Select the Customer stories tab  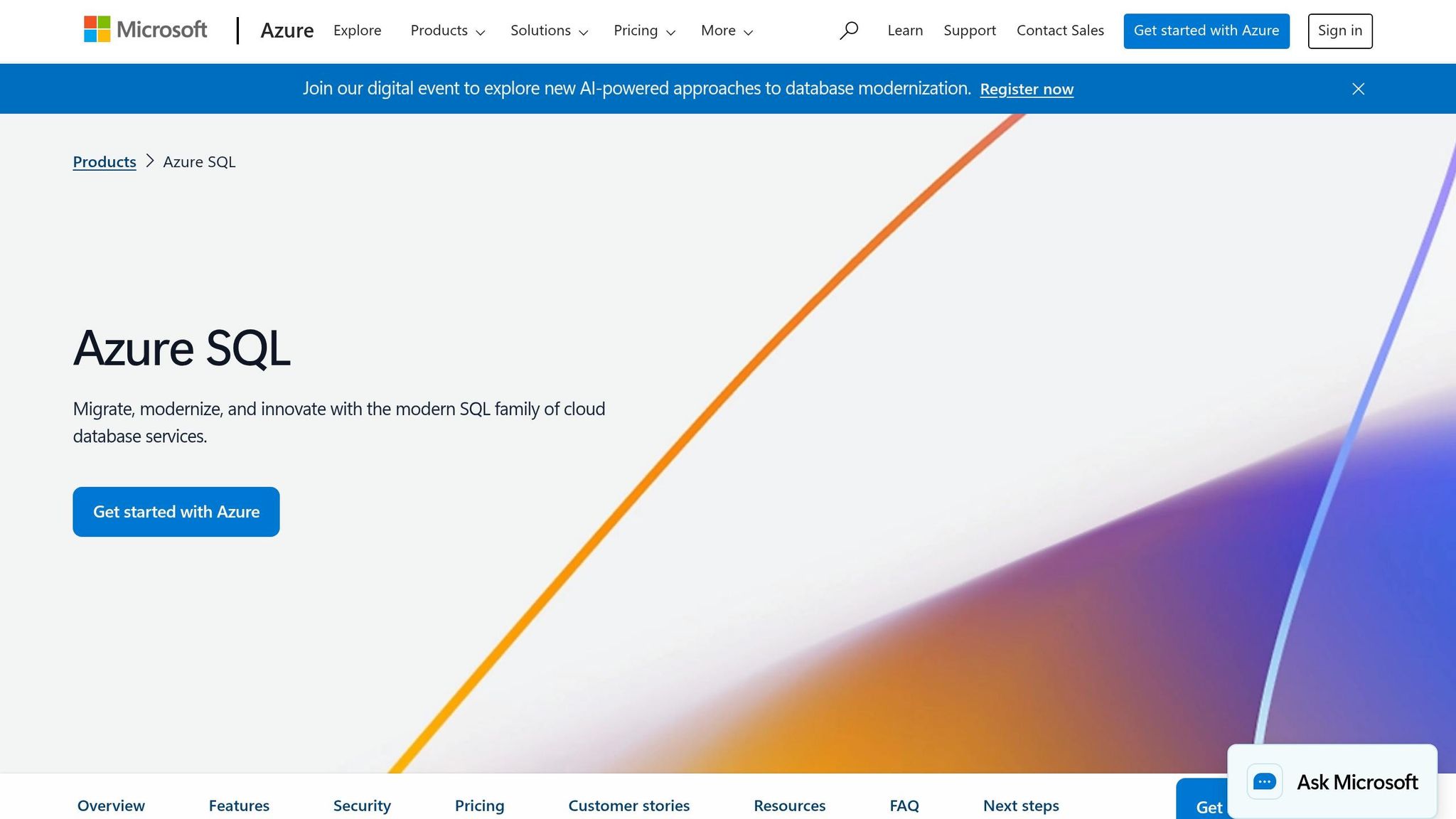(628, 805)
